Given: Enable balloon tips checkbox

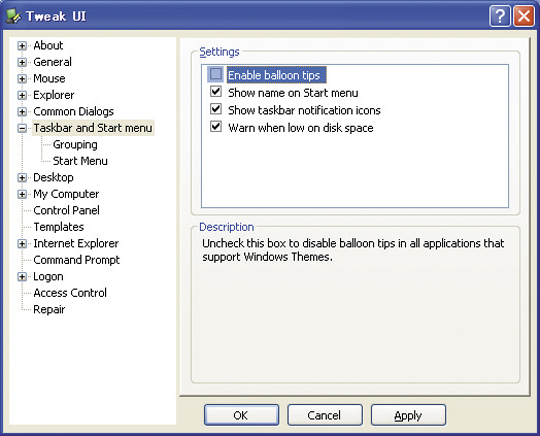Looking at the screenshot, I should (216, 74).
